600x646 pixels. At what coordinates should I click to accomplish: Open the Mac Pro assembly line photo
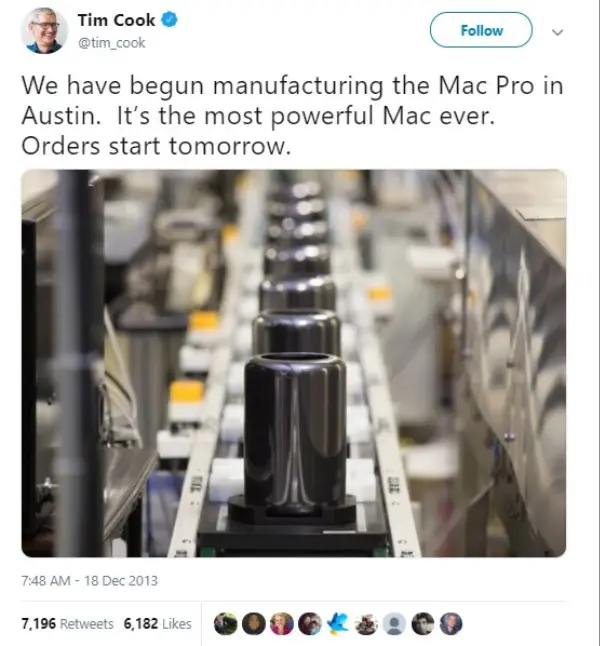pos(293,363)
